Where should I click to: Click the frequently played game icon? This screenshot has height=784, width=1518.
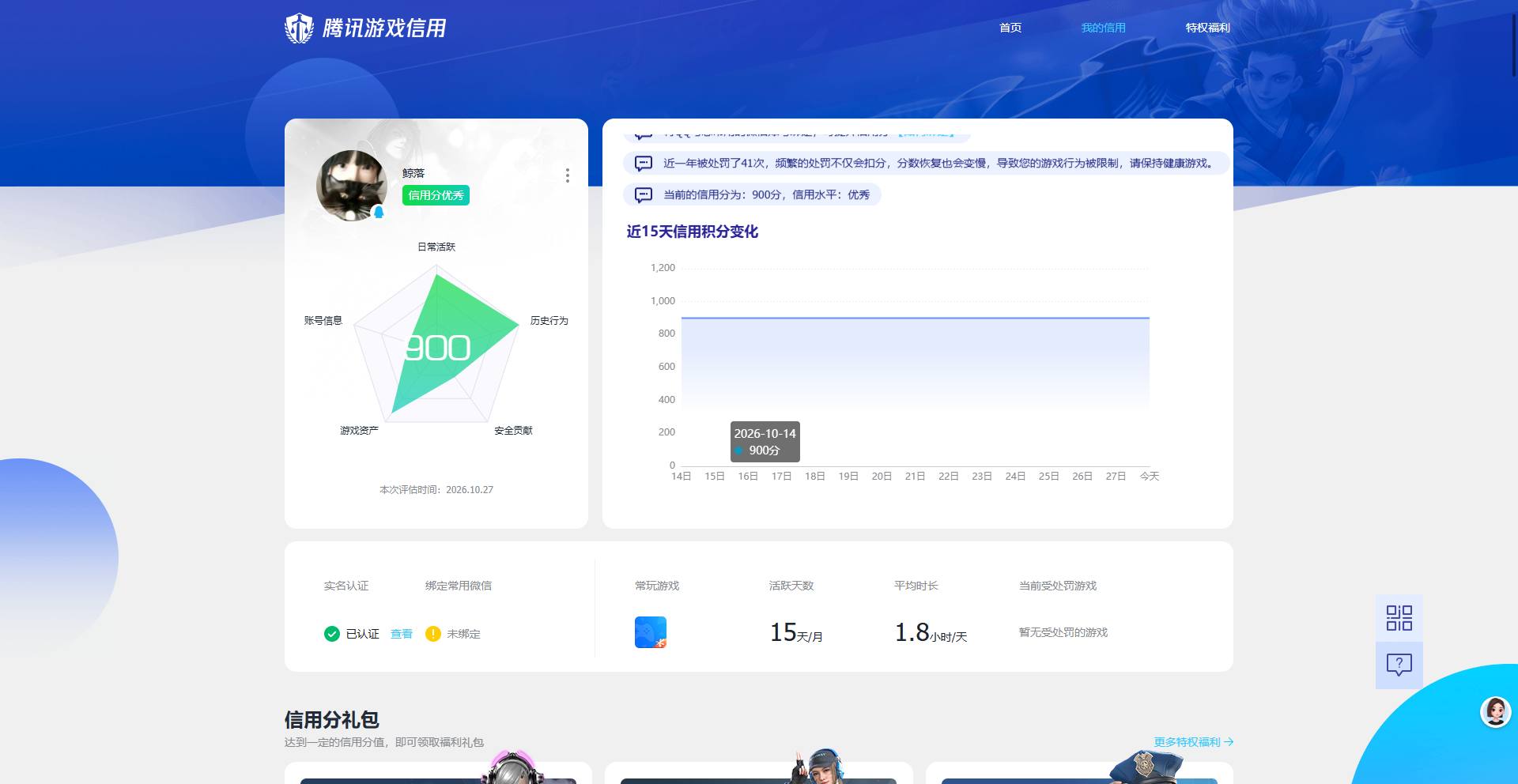coord(651,632)
